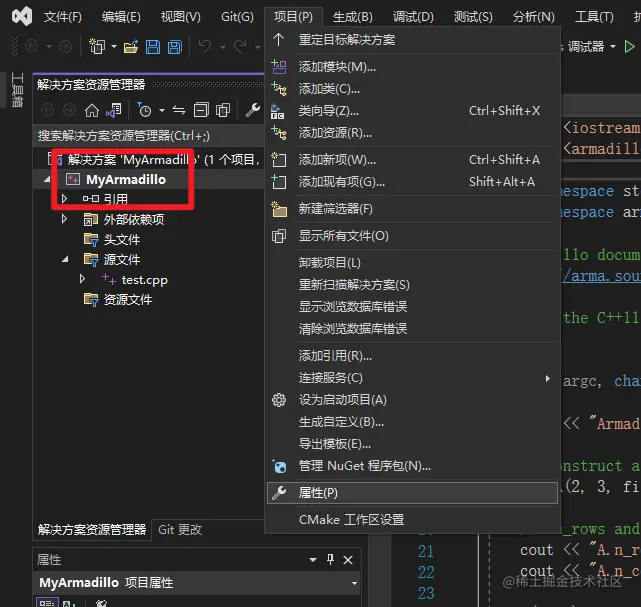641x607 pixels.
Task: Open undo history dropdown arrow
Action: 223,47
